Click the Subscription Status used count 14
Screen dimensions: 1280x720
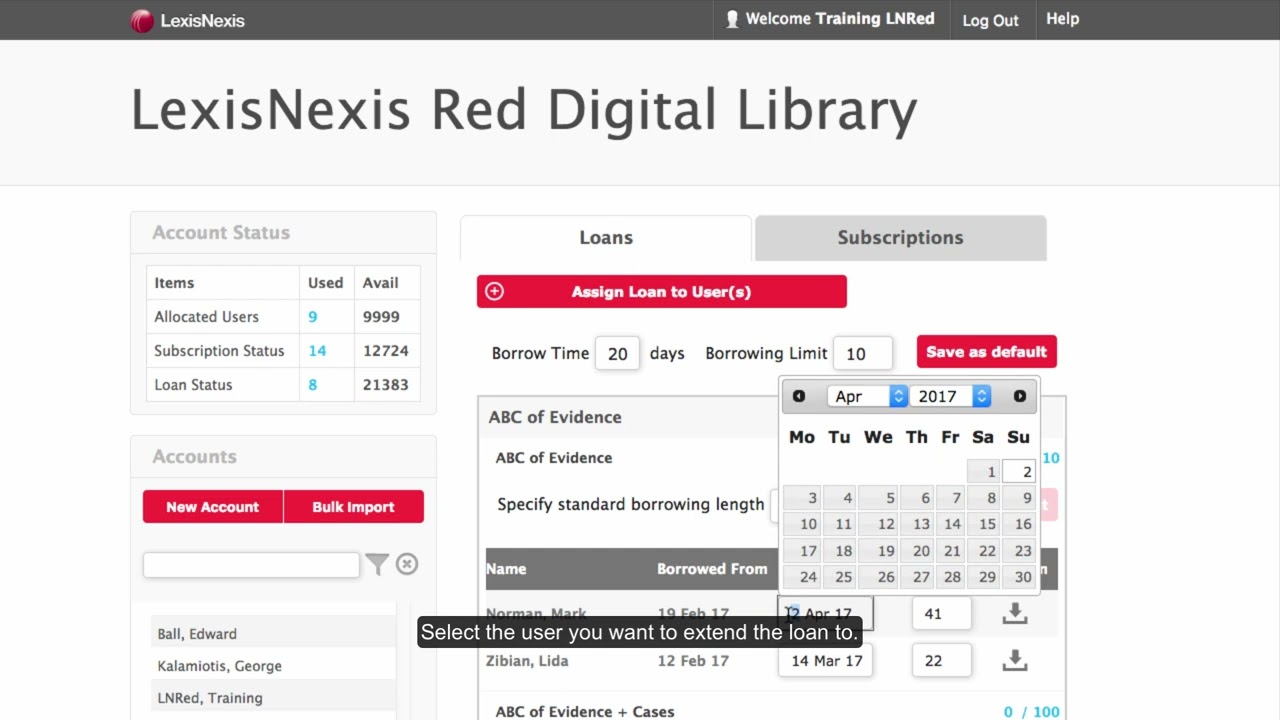pos(317,351)
